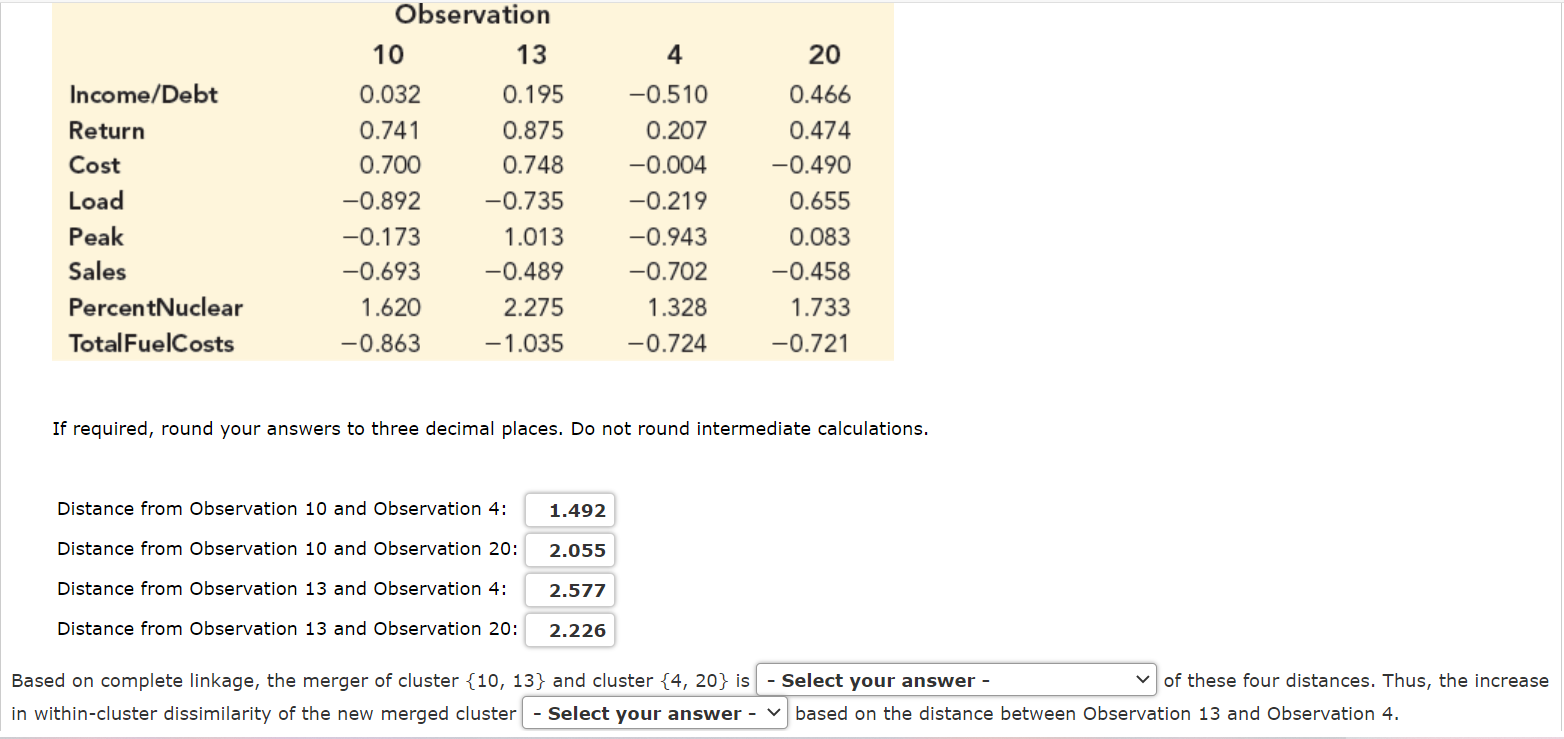Screen dimensions: 1564x739
Task: Select the Income/Debt row label
Action: pos(142,95)
